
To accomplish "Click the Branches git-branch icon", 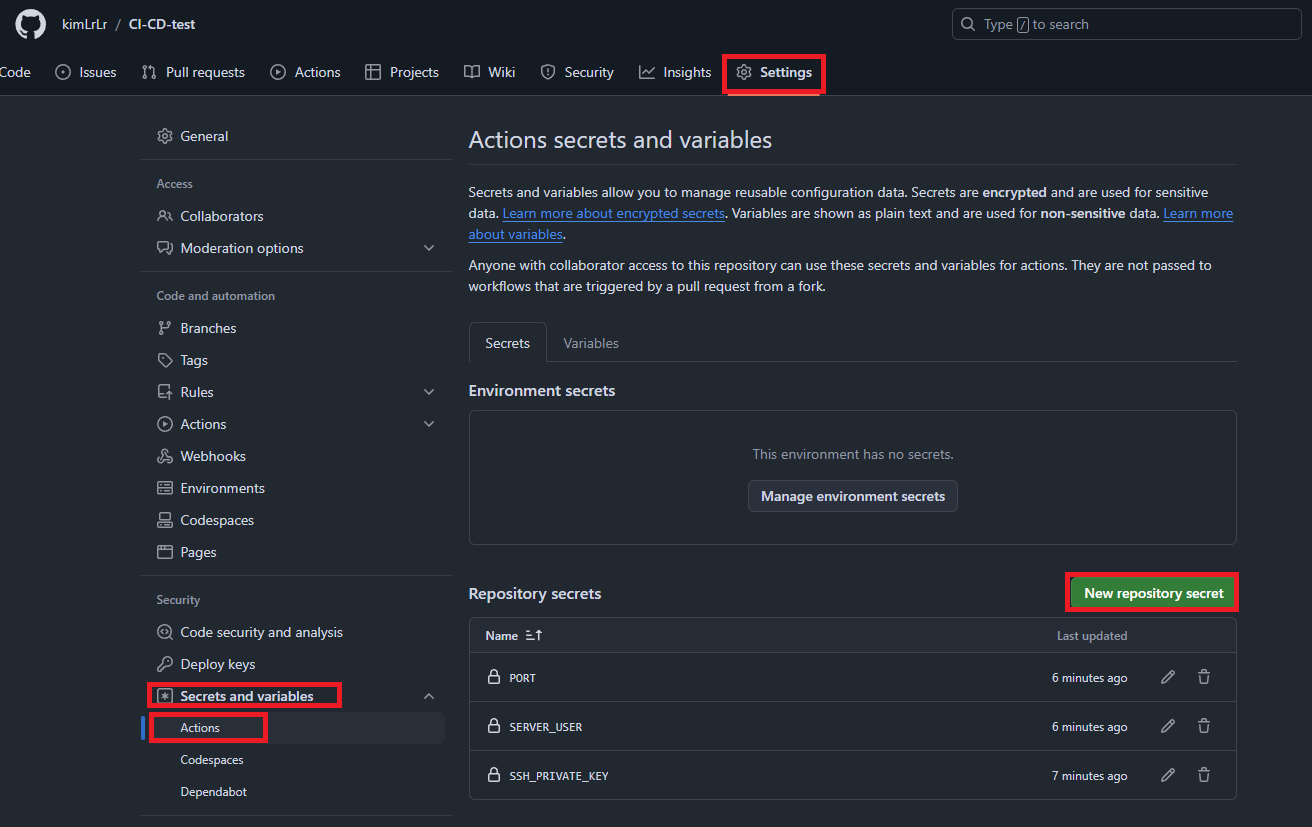I will [x=165, y=328].
